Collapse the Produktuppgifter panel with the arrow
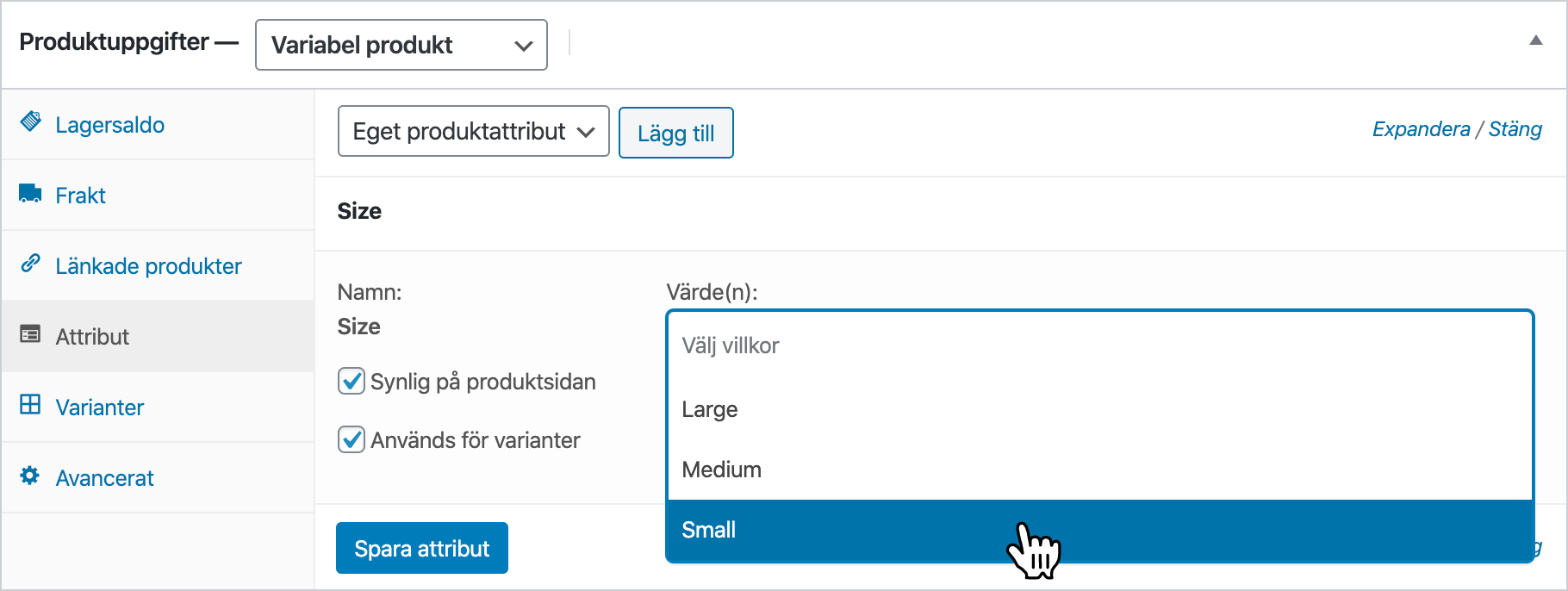 (1535, 40)
